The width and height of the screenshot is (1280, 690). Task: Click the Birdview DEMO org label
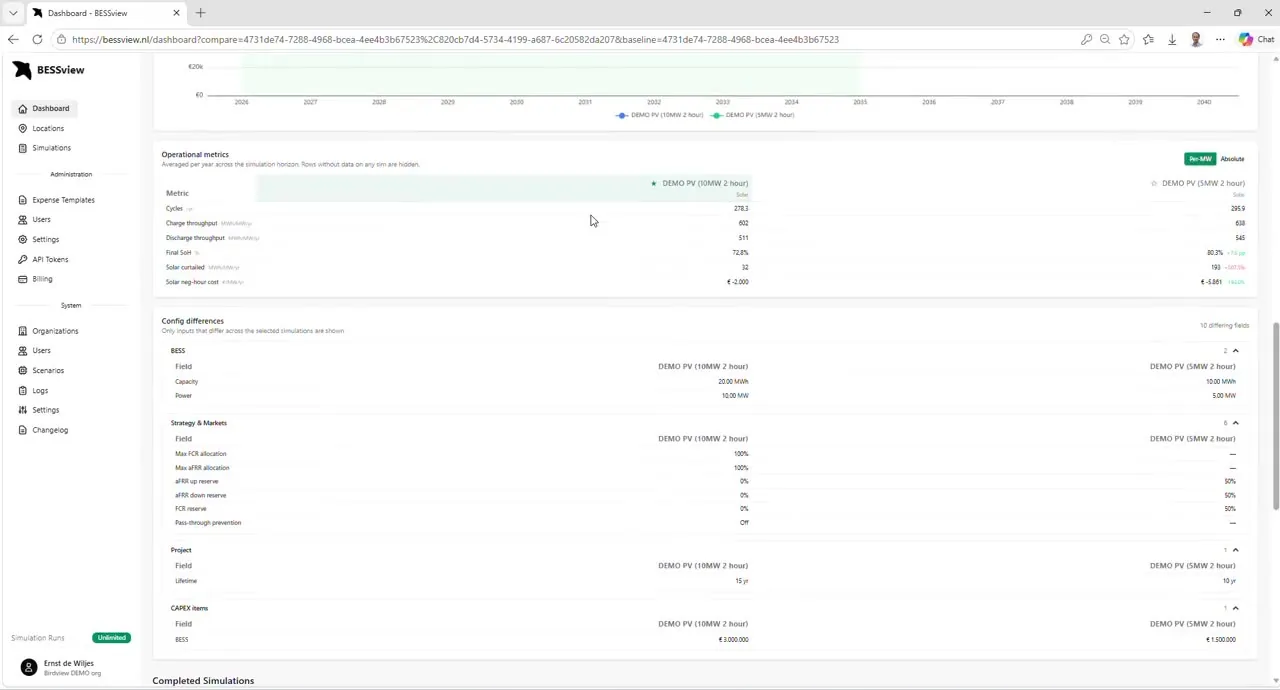[x=72, y=673]
